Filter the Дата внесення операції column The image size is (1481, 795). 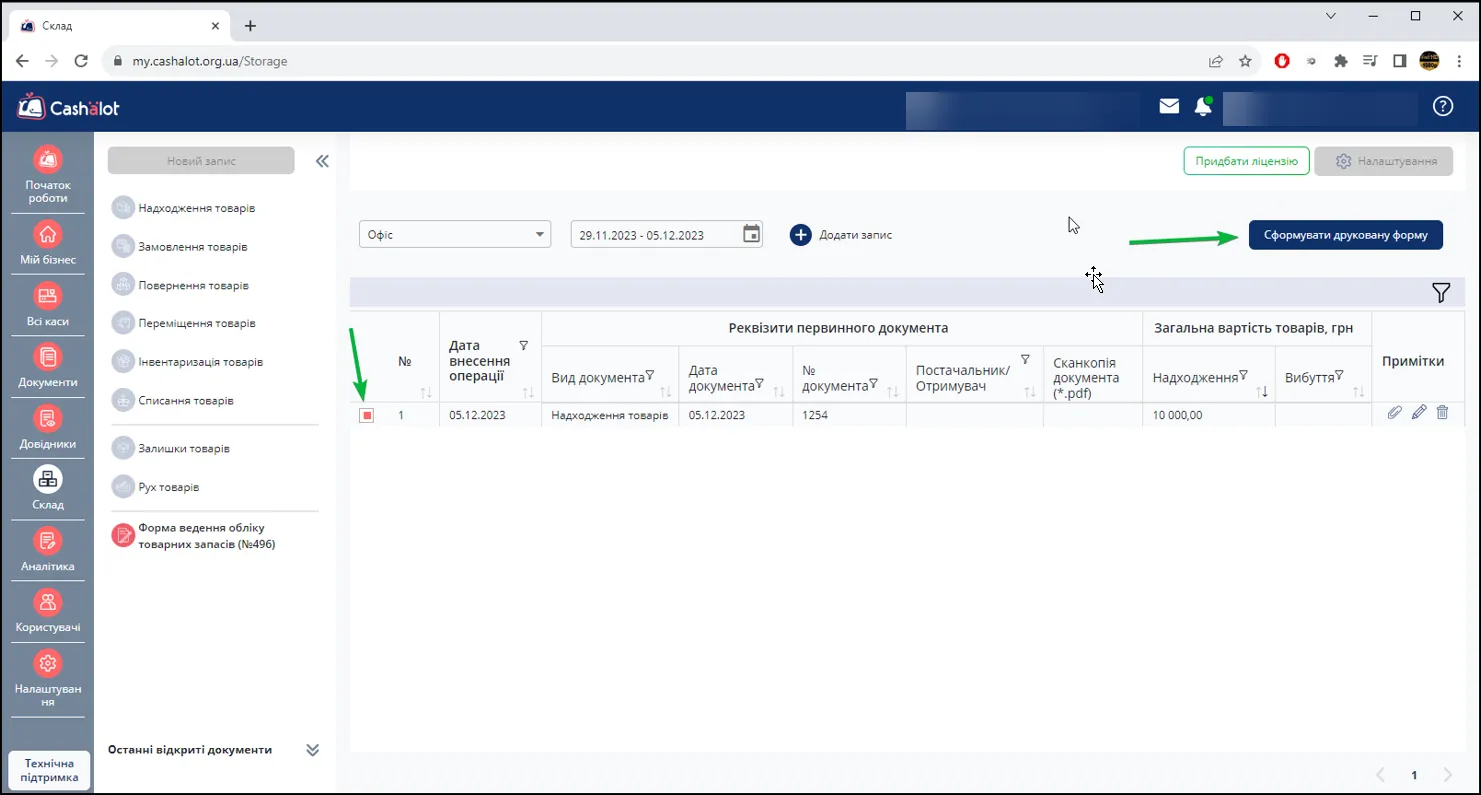coord(524,345)
